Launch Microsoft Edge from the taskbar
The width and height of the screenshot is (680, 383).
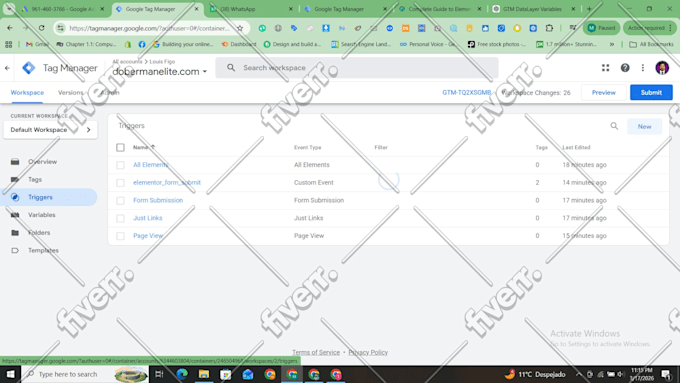click(x=182, y=374)
